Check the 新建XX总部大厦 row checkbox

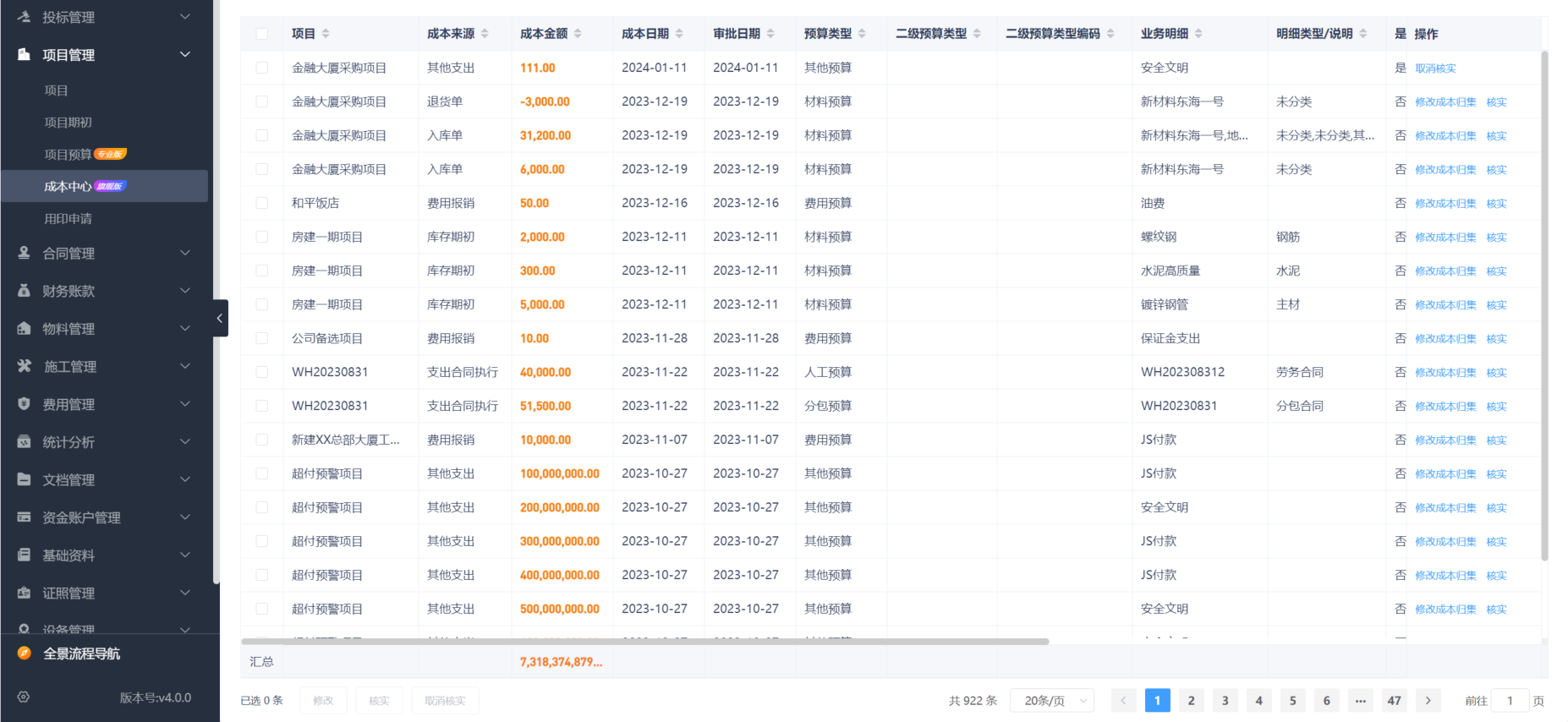click(262, 440)
